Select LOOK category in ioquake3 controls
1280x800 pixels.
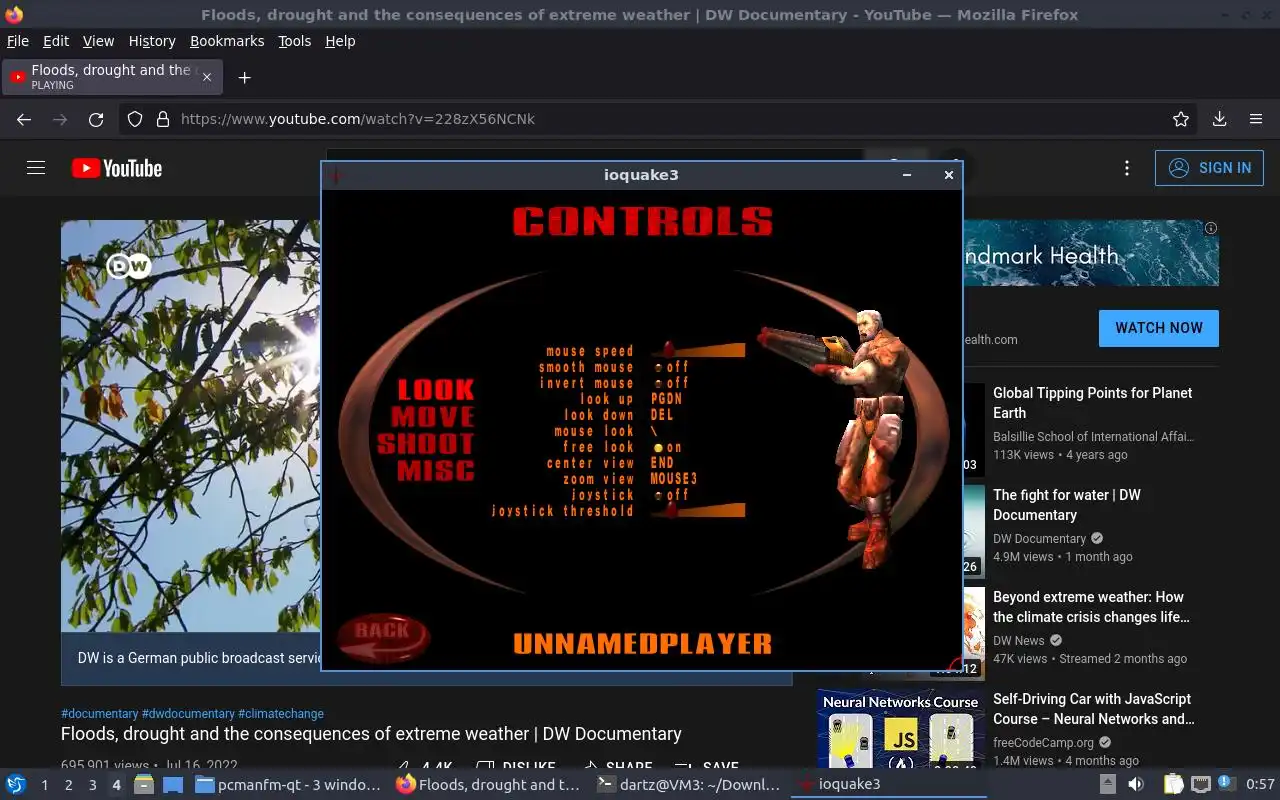pyautogui.click(x=436, y=390)
